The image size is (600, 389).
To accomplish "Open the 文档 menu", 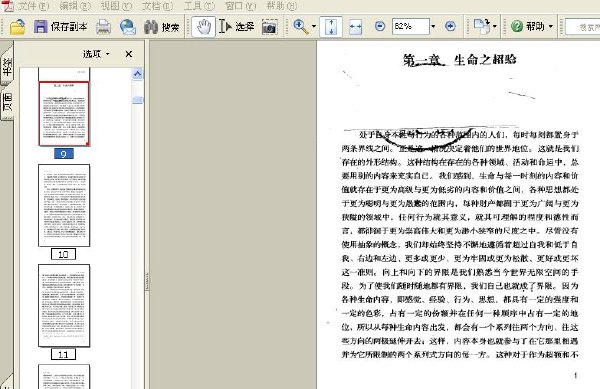I will click(157, 5).
